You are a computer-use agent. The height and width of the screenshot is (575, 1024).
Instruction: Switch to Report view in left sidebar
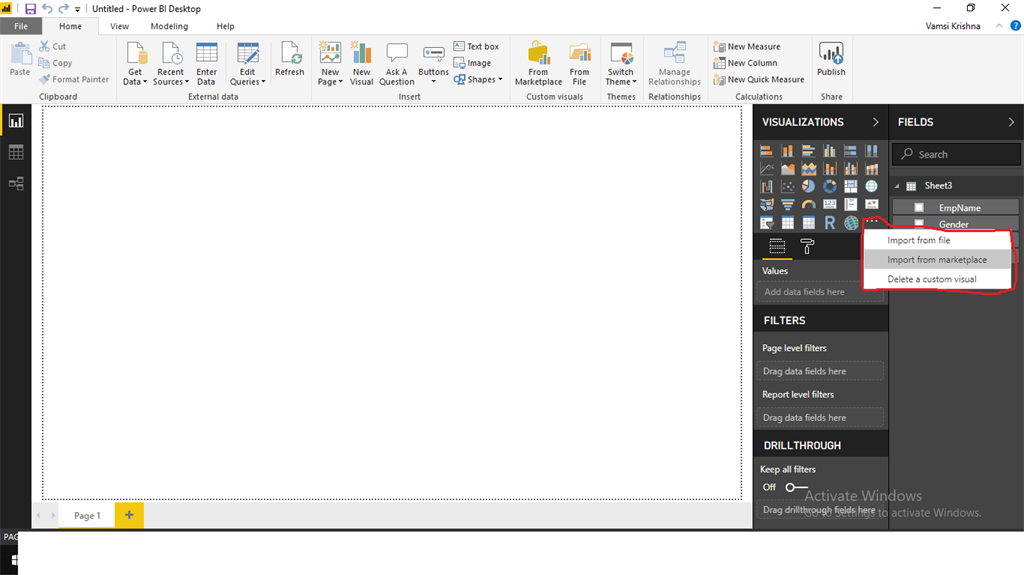16,121
